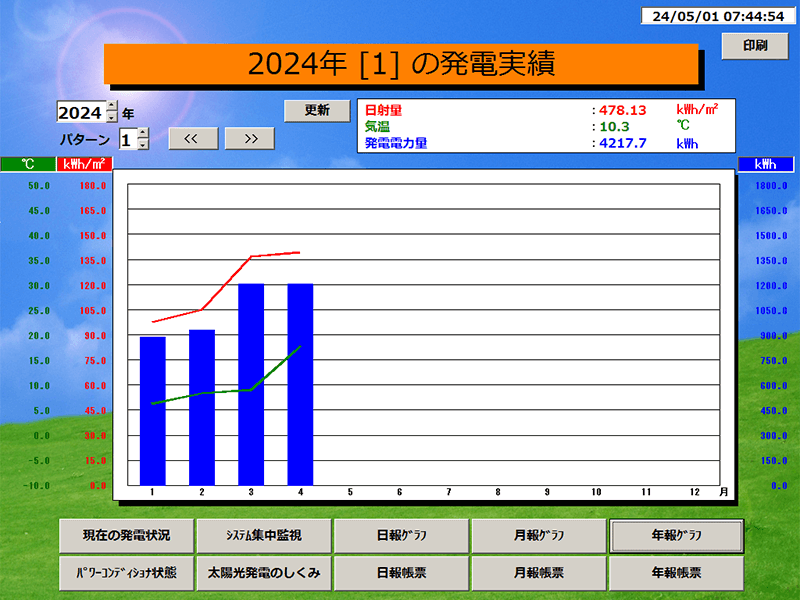The image size is (800, 600).
Task: Open the 日報帳票 report
Action: click(402, 573)
